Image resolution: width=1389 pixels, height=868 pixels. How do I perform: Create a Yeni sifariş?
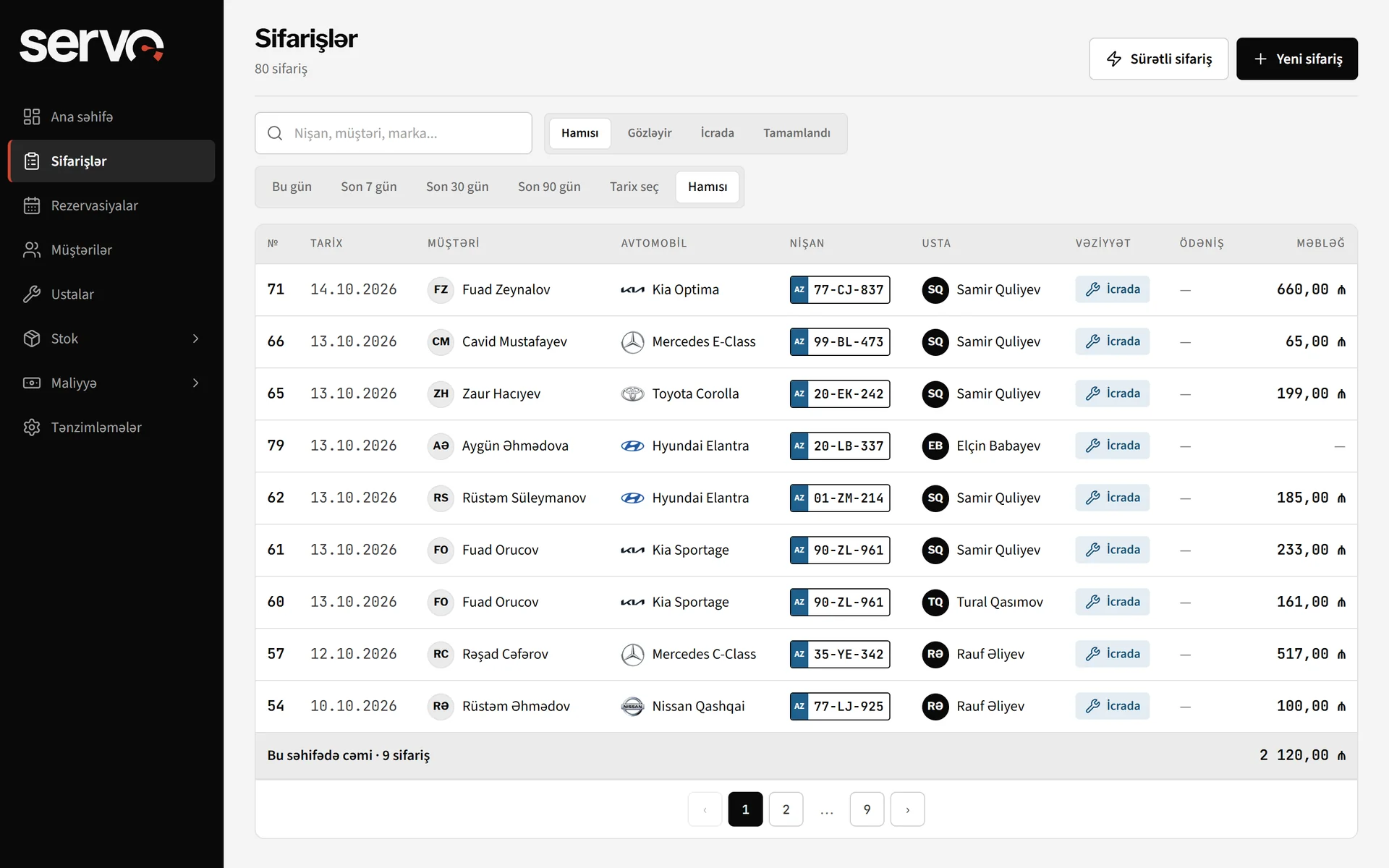pos(1296,59)
